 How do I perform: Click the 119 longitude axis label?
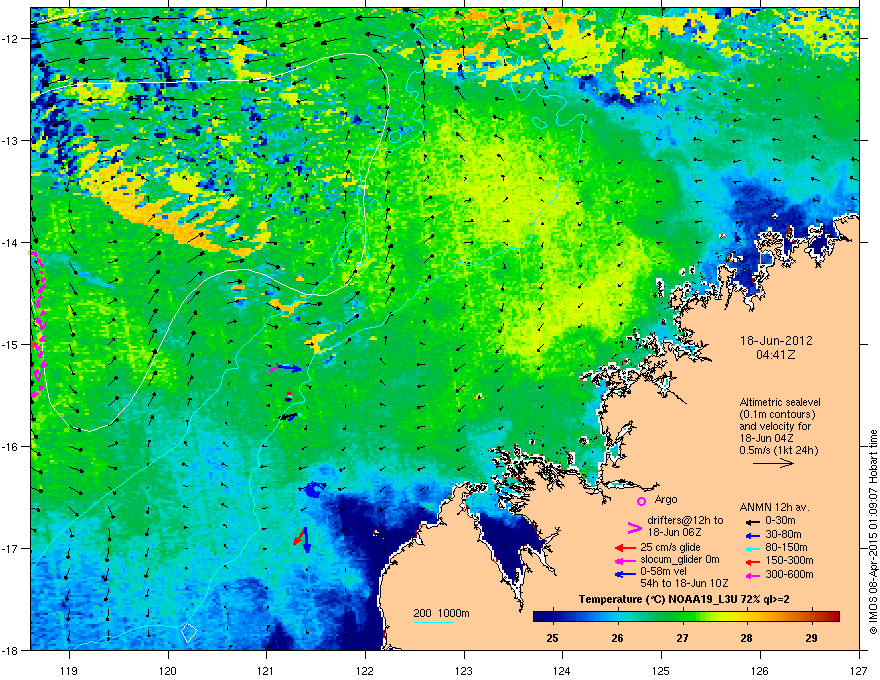point(69,670)
